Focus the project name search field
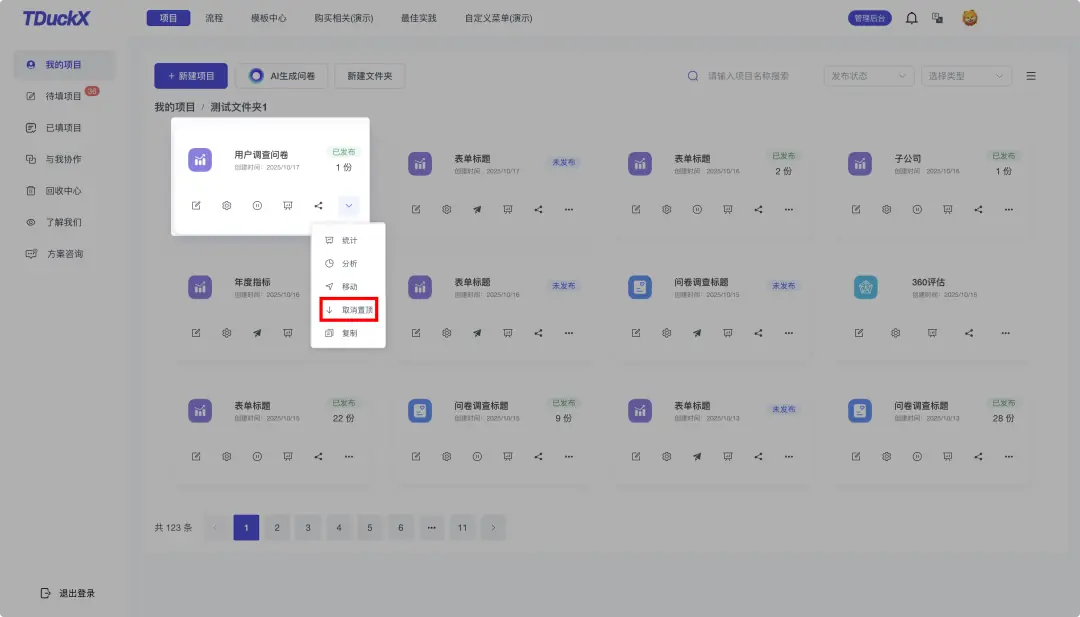This screenshot has width=1080, height=617. tap(748, 76)
